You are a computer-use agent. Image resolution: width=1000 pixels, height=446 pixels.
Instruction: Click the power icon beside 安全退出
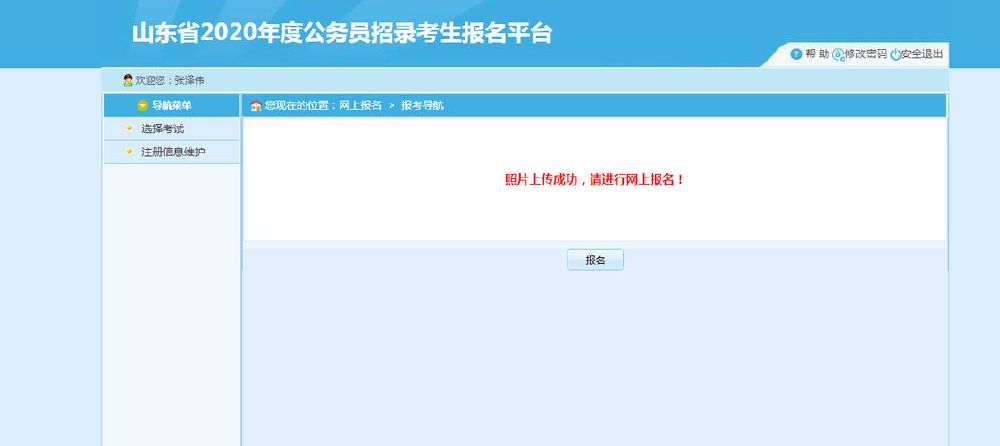click(x=895, y=55)
